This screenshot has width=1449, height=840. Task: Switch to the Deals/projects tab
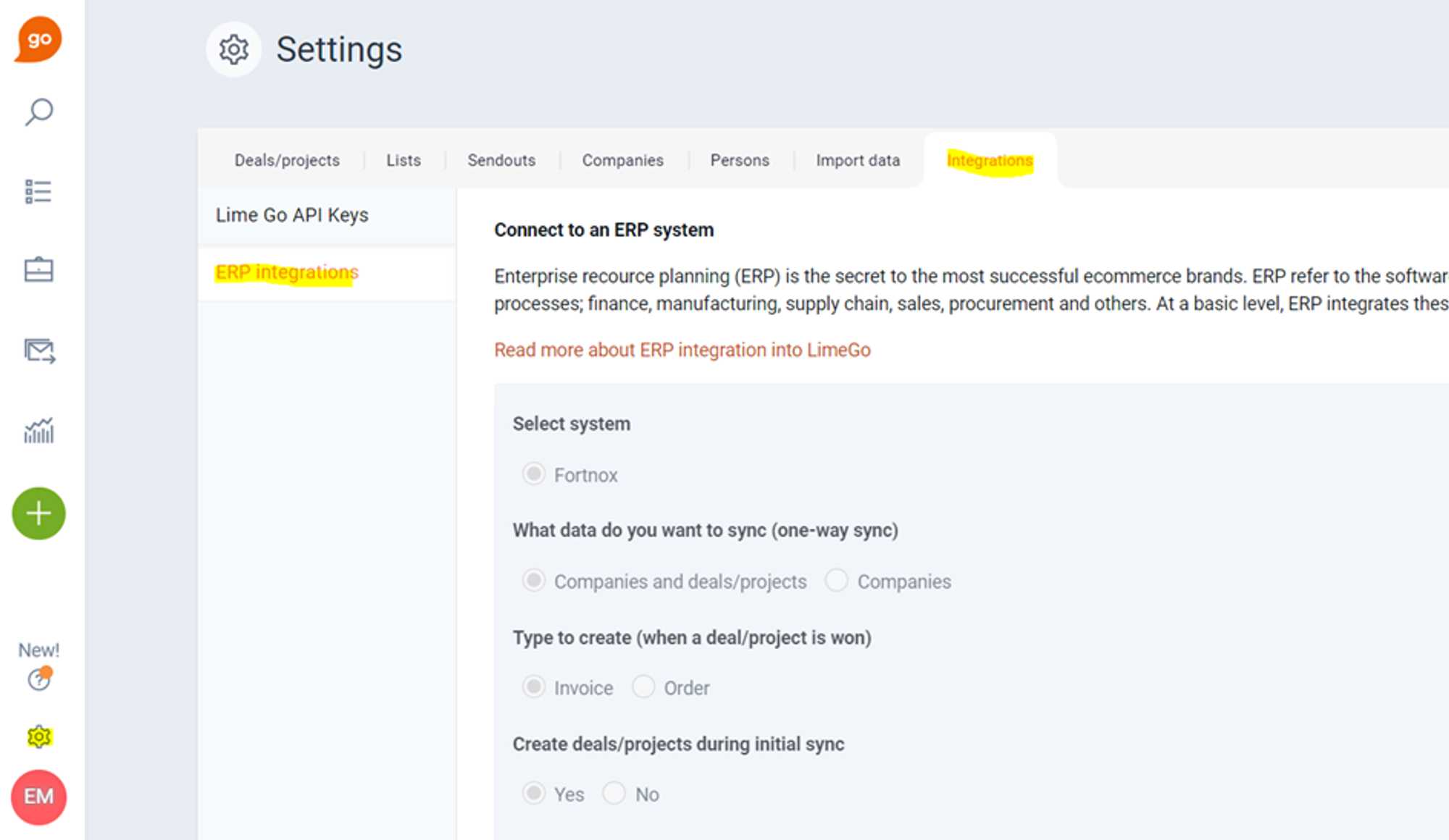click(287, 160)
